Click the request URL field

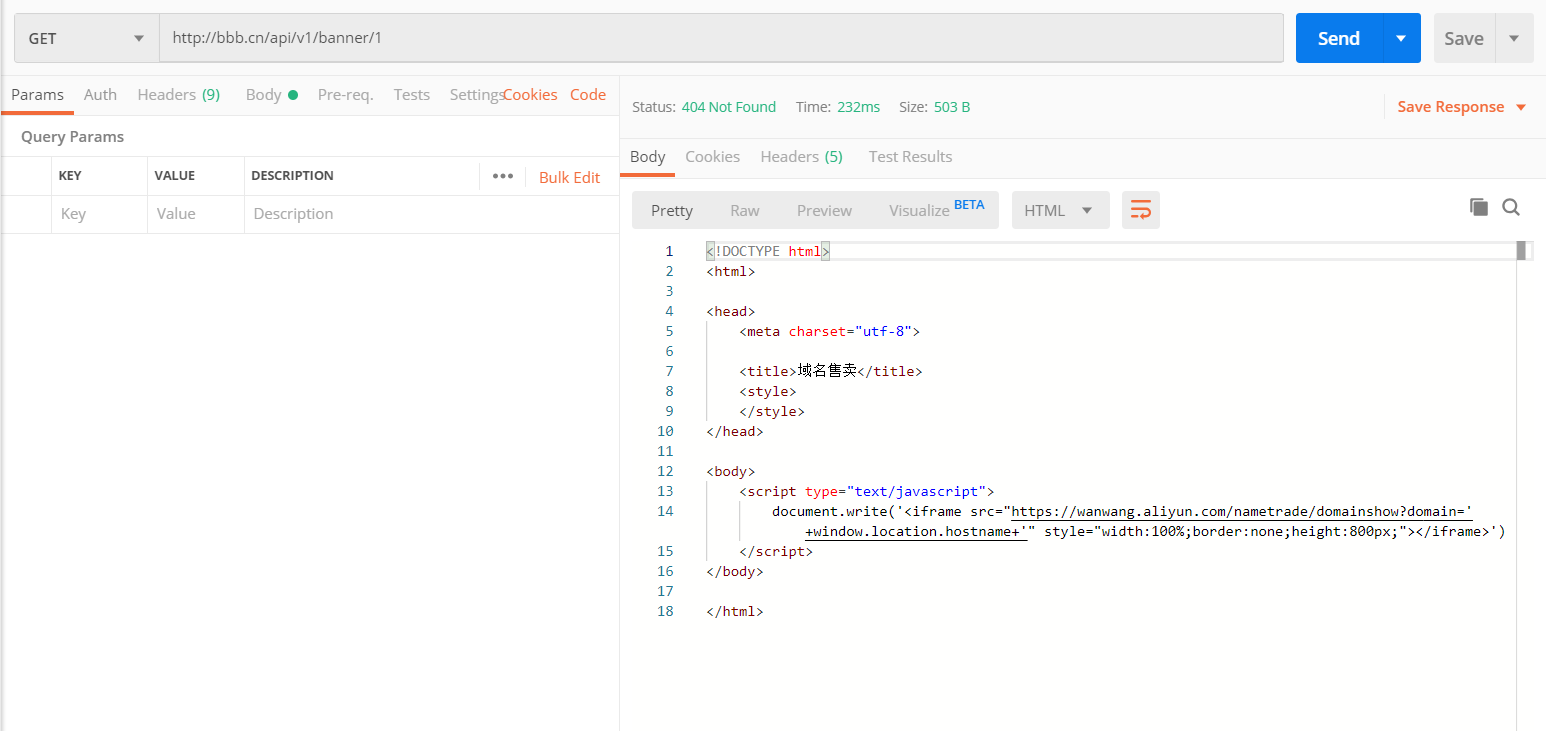[x=721, y=38]
